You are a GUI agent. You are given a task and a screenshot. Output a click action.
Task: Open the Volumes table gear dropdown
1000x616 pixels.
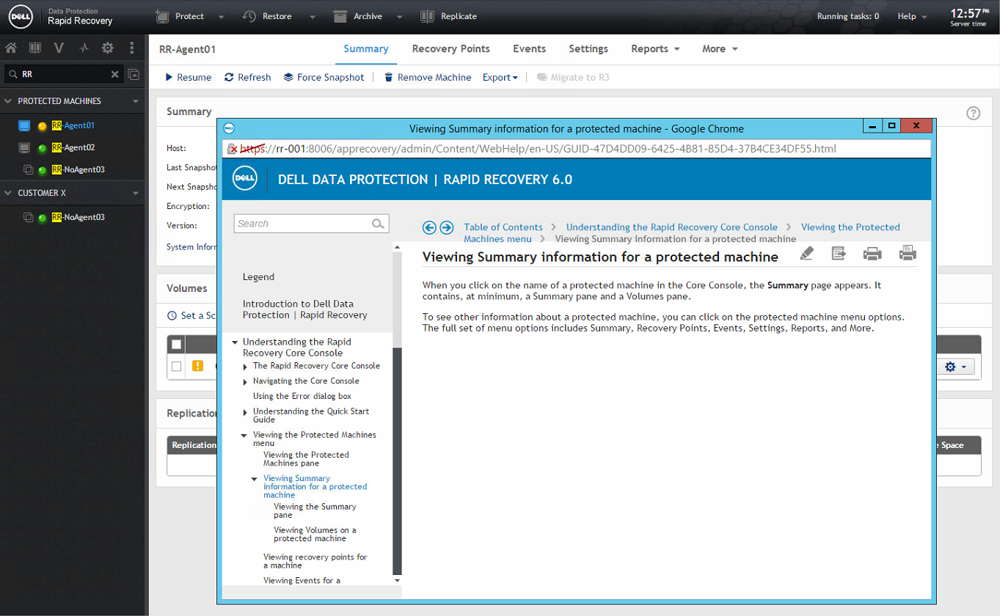point(955,367)
